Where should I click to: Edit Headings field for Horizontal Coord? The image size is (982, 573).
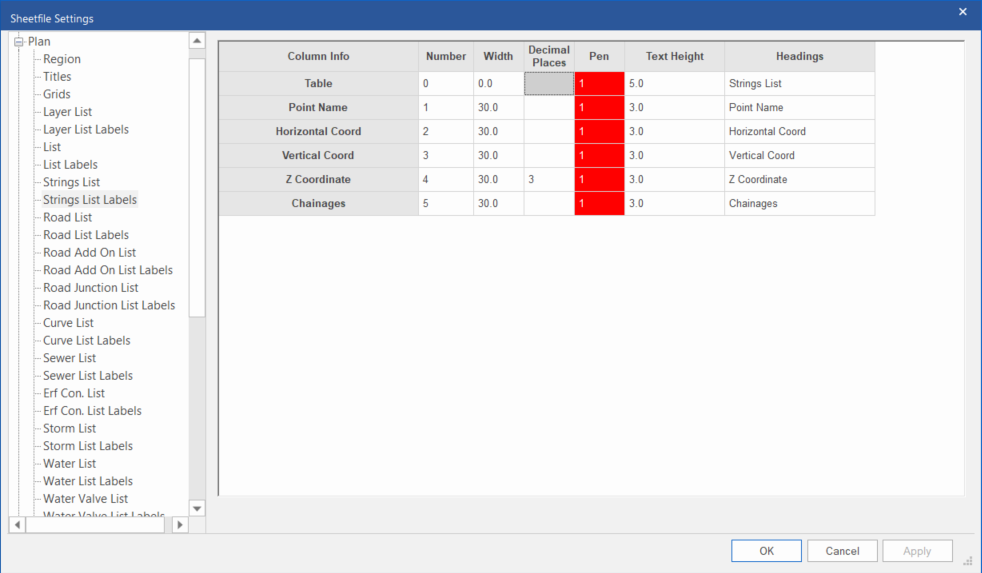[798, 132]
